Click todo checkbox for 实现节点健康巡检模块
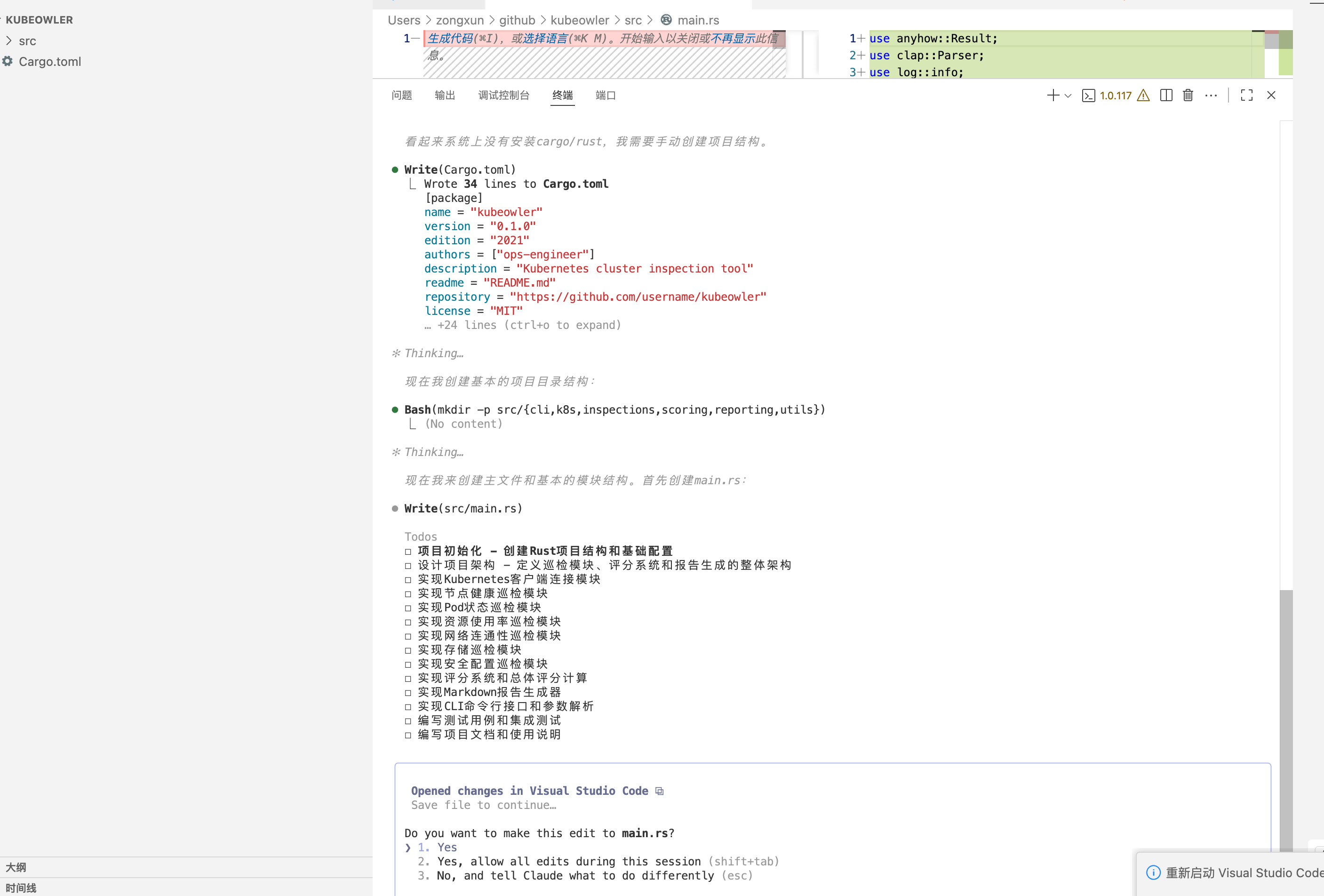This screenshot has width=1324, height=896. pyautogui.click(x=408, y=594)
